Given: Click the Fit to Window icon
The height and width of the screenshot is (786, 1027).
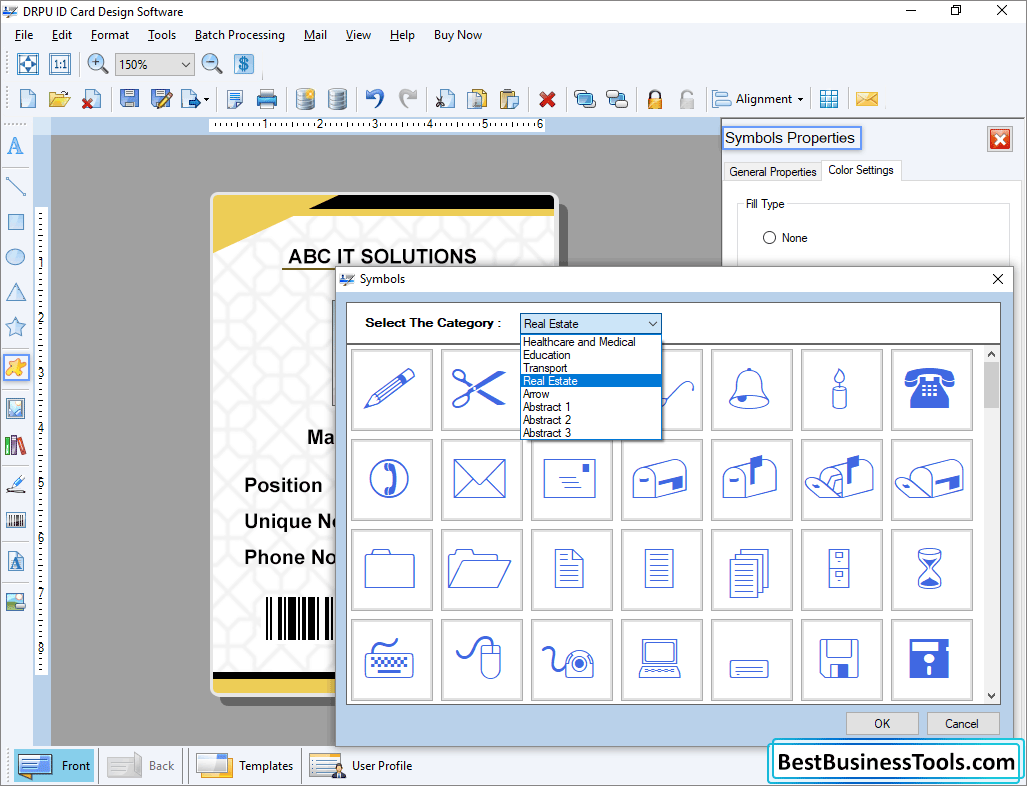Looking at the screenshot, I should pyautogui.click(x=28, y=64).
